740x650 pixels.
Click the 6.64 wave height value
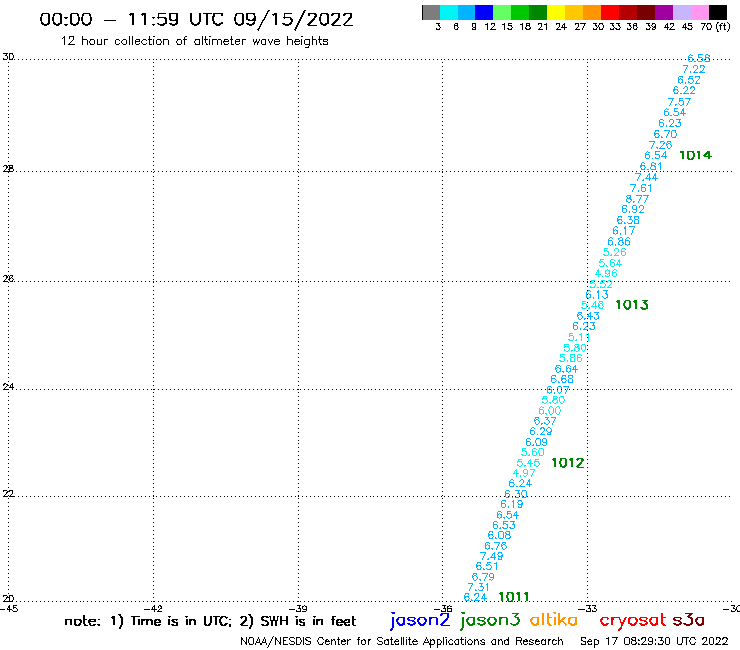point(566,369)
